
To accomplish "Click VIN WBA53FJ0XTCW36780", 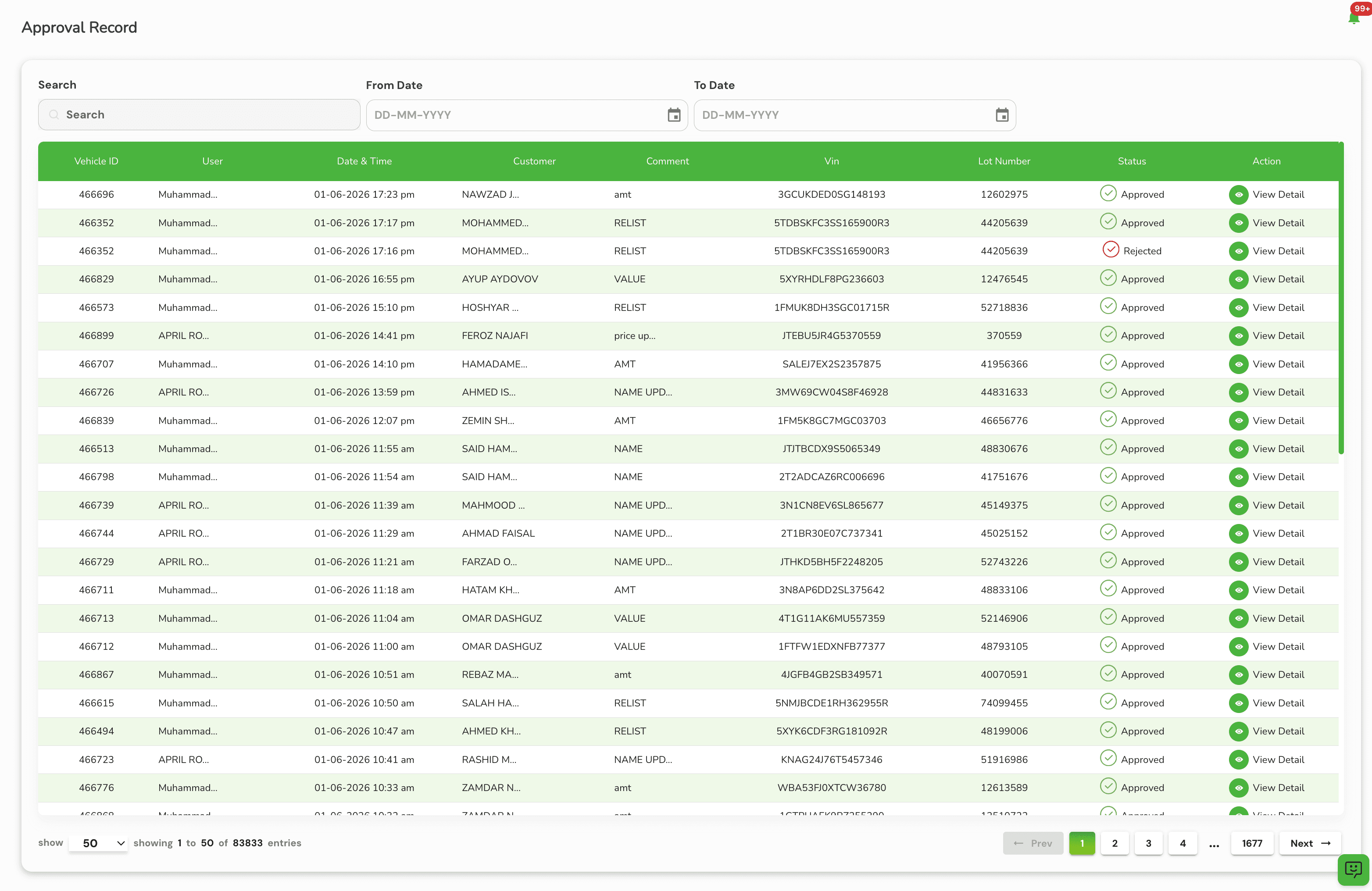I will (x=832, y=788).
